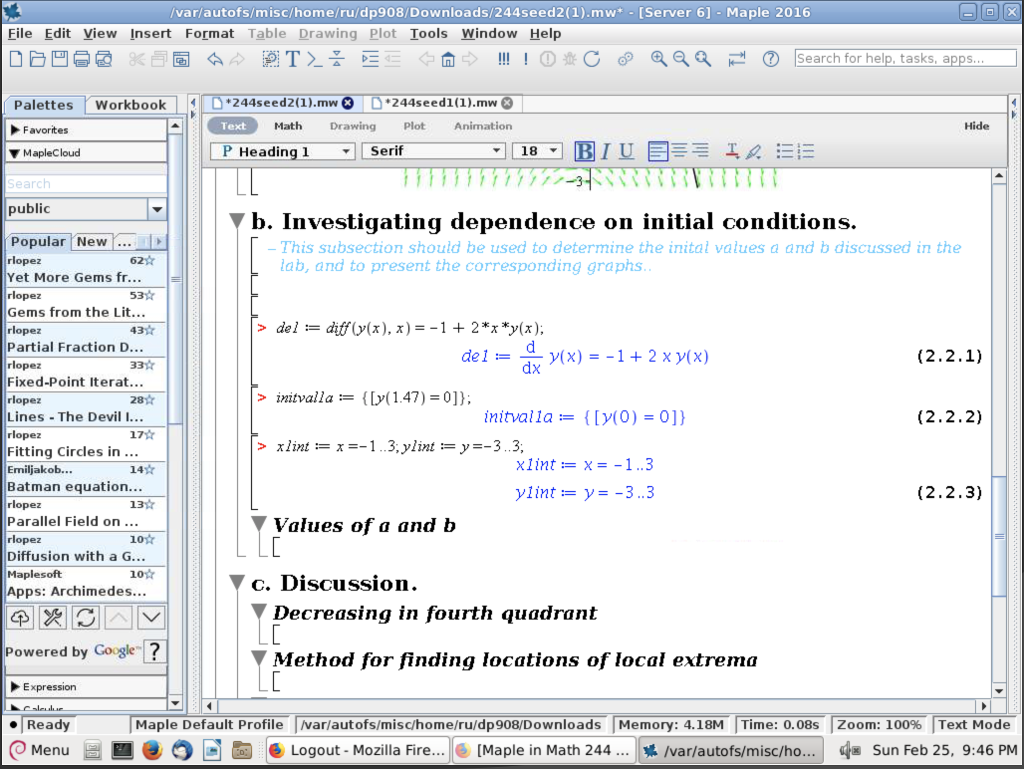
Task: Open the Serif font dropdown
Action: point(433,151)
